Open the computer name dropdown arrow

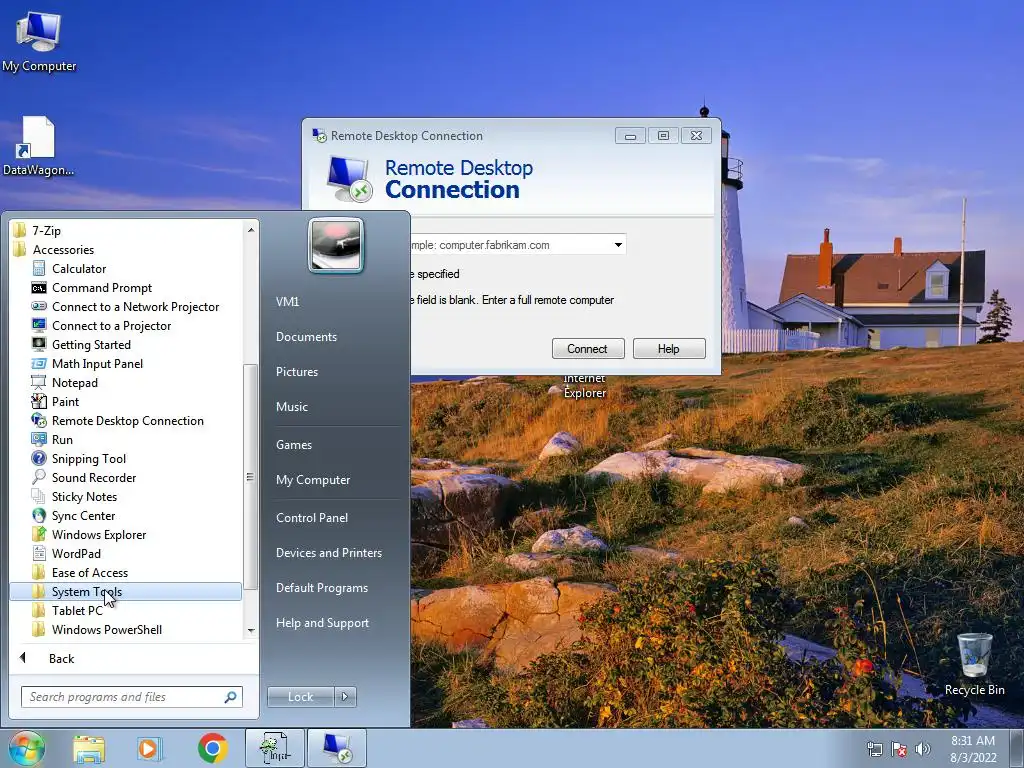[618, 245]
